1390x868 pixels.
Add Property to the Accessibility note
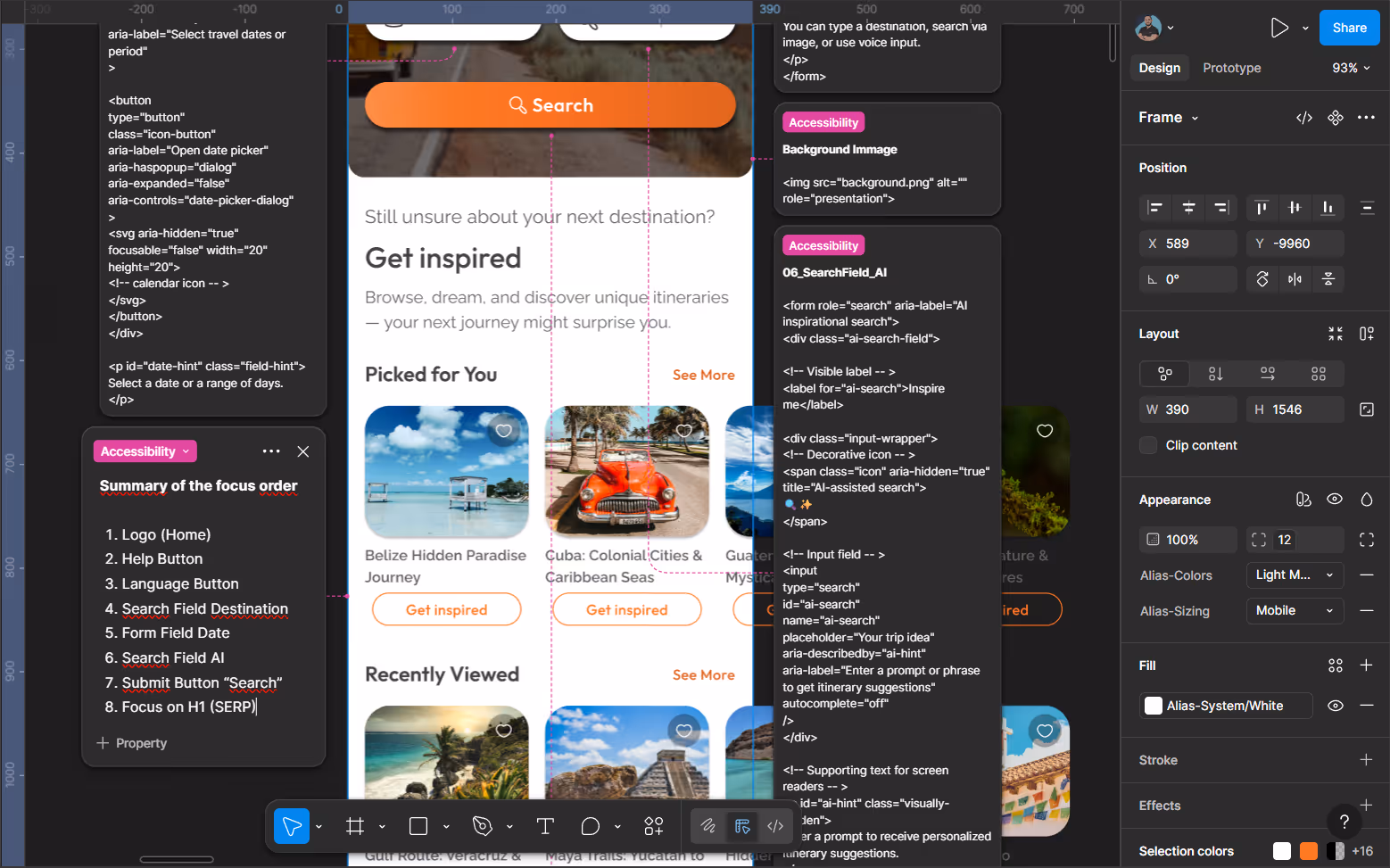(x=131, y=743)
